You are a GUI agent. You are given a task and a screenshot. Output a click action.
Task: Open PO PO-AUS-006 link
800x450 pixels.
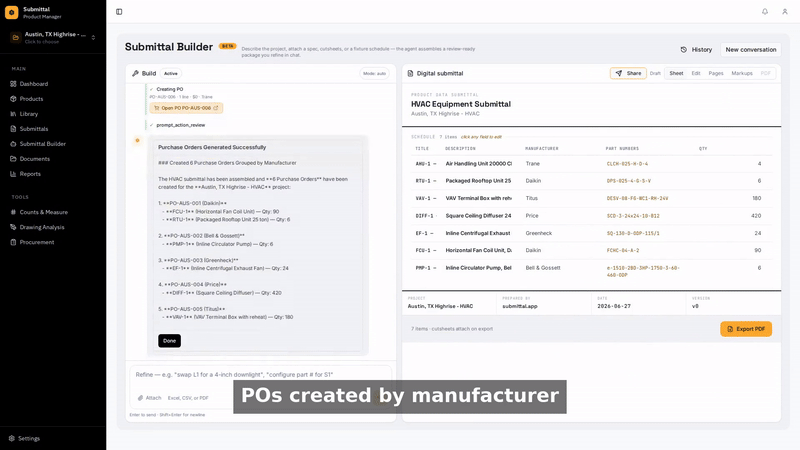tap(186, 108)
